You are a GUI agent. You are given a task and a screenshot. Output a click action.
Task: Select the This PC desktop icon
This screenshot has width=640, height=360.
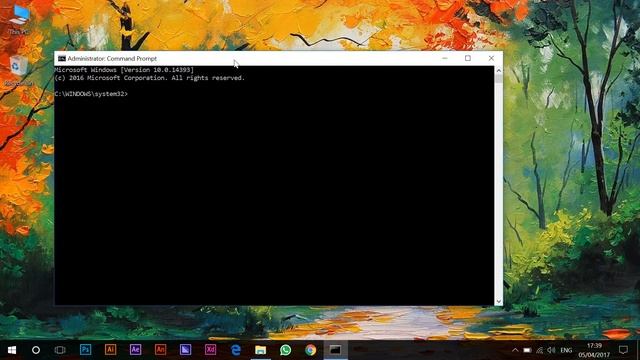[19, 19]
